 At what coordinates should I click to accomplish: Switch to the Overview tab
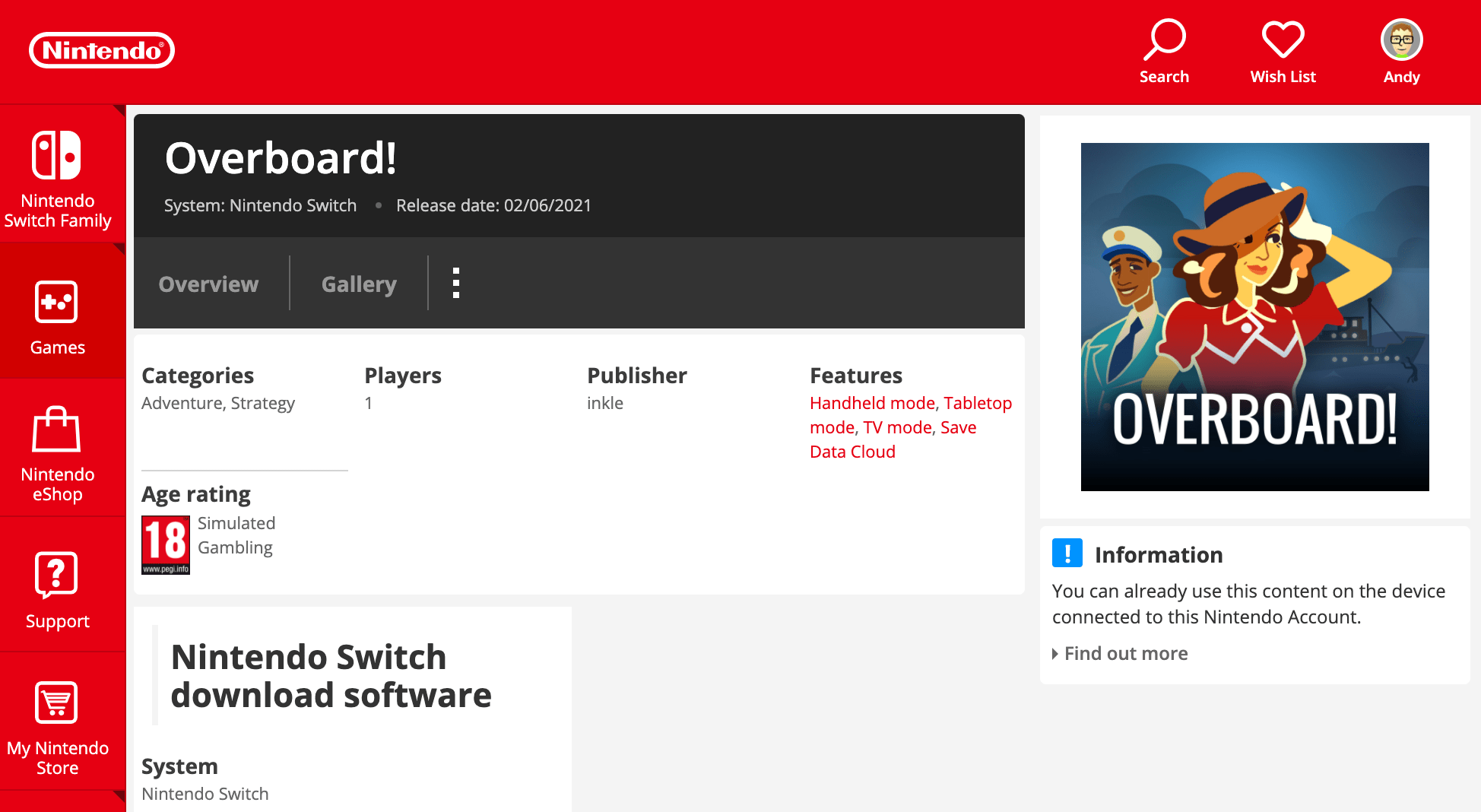(208, 284)
